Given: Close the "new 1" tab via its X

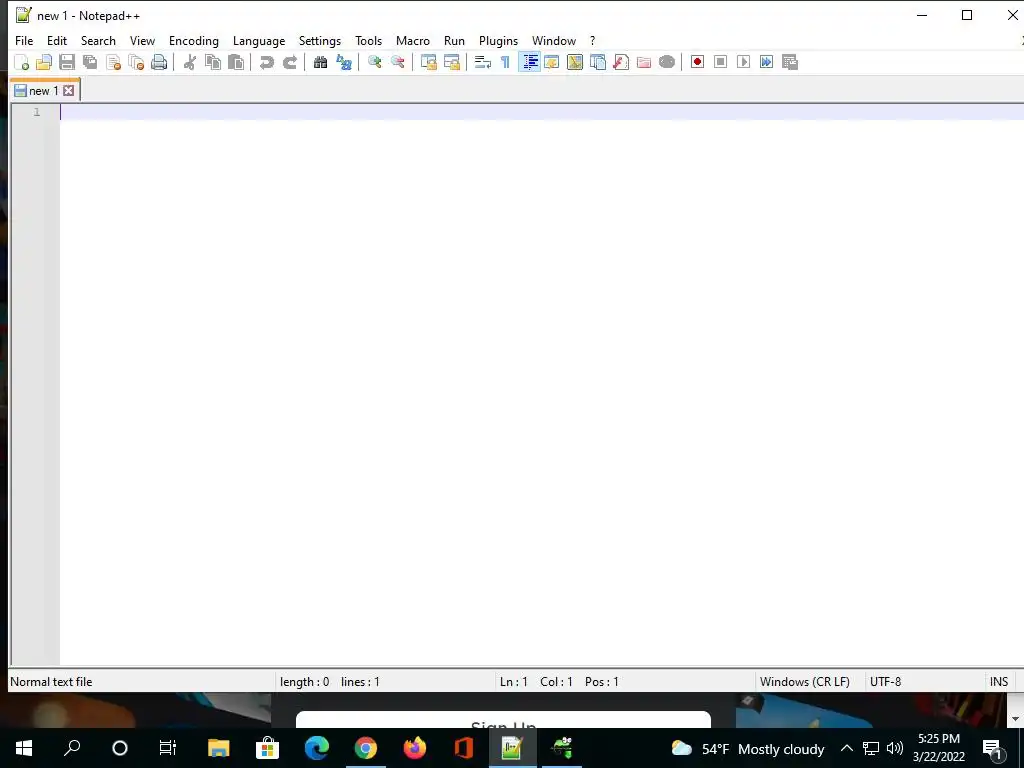Looking at the screenshot, I should 69,91.
